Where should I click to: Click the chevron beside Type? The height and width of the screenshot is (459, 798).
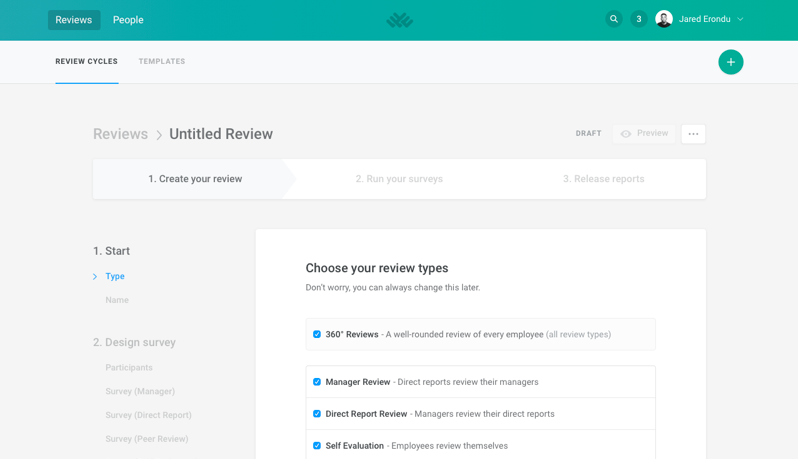coord(95,277)
